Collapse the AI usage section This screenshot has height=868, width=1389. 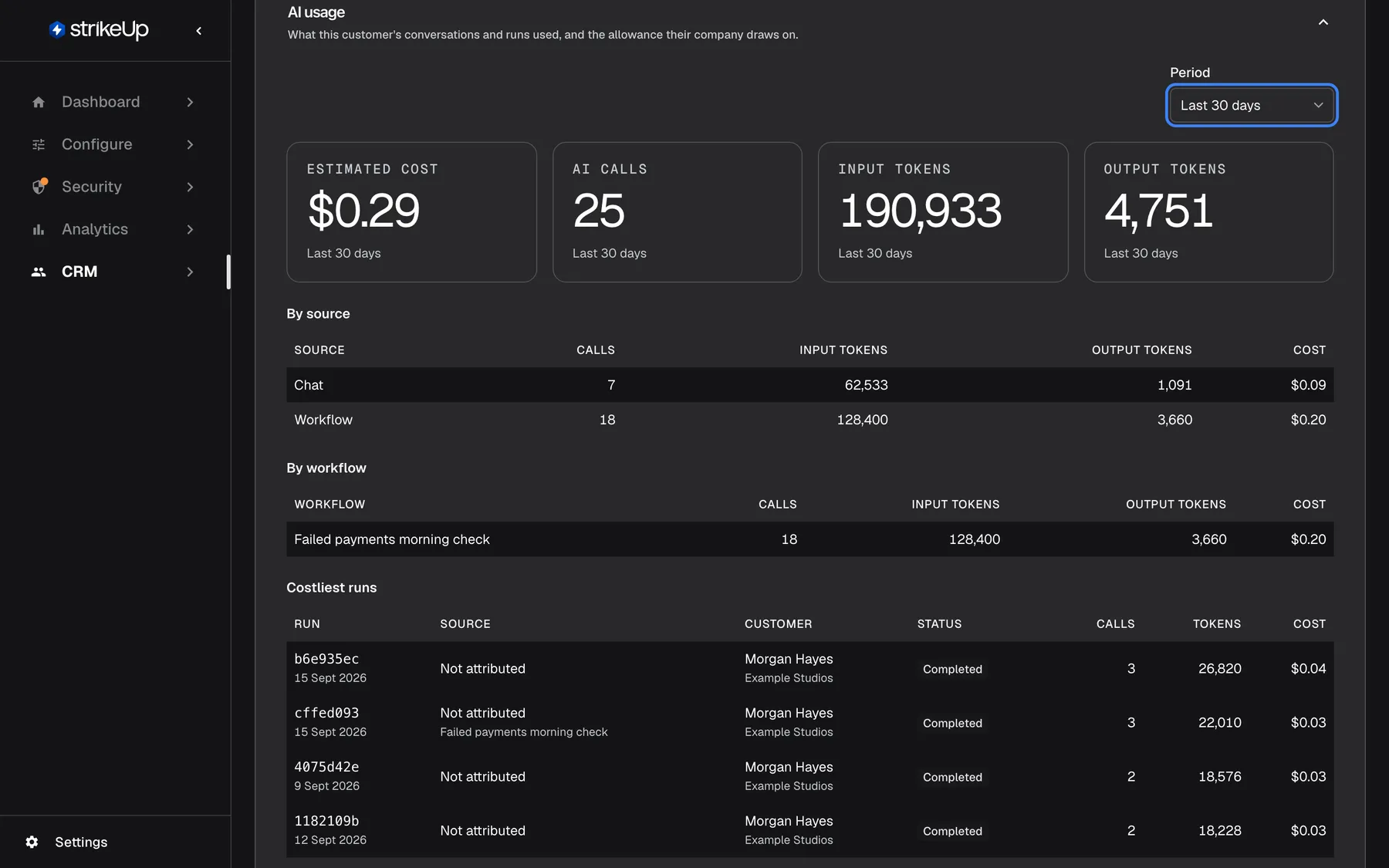click(x=1323, y=22)
